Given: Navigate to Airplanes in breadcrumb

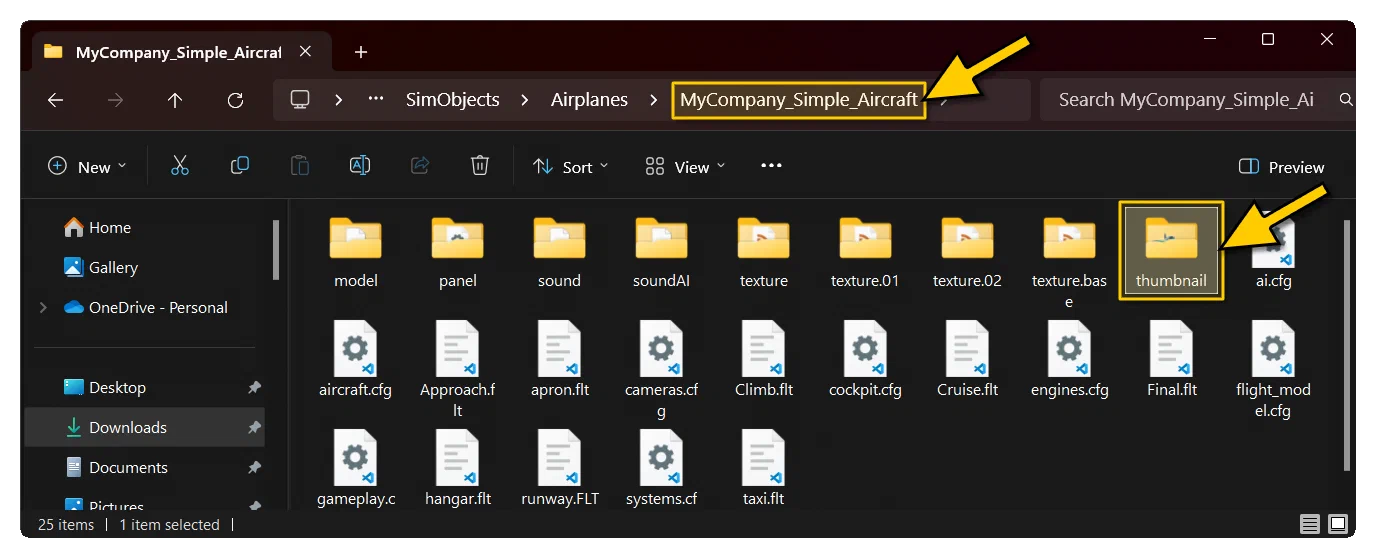Looking at the screenshot, I should pos(589,100).
